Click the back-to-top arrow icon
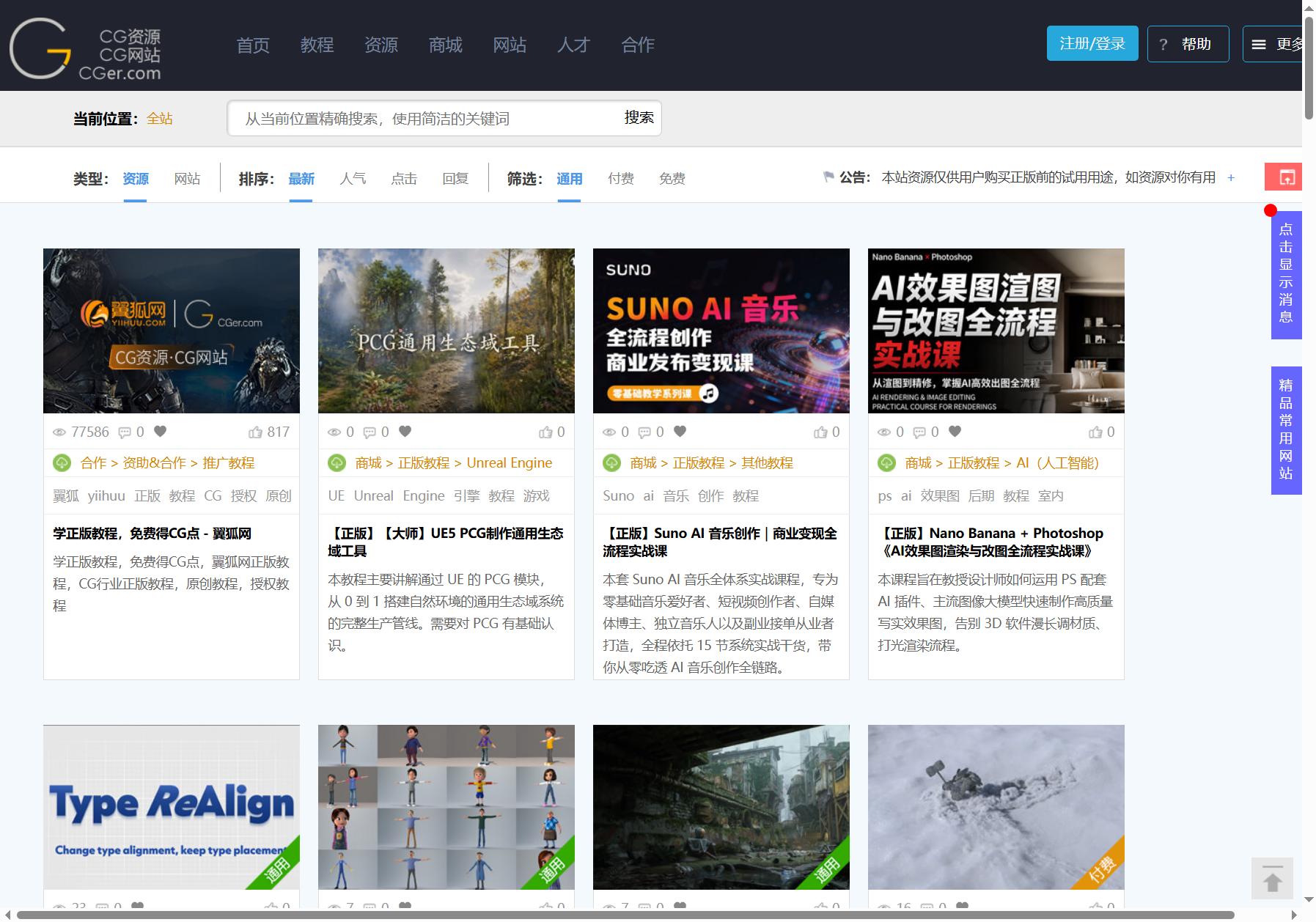The width and height of the screenshot is (1316, 922). pos(1272,878)
